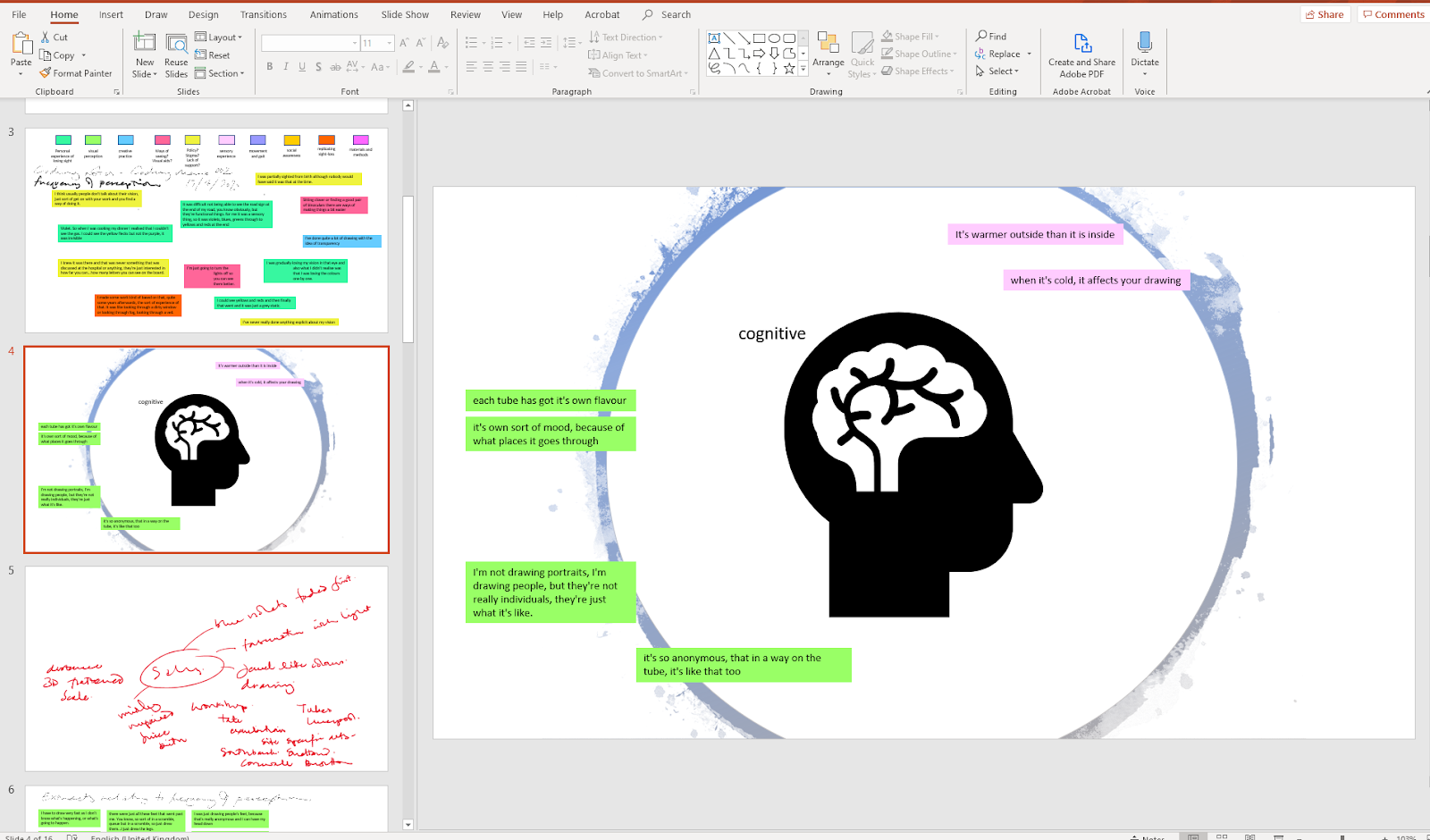Screen dimensions: 1430x840
Task: Click slide panel scrollbar down arrow
Action: [x=408, y=825]
